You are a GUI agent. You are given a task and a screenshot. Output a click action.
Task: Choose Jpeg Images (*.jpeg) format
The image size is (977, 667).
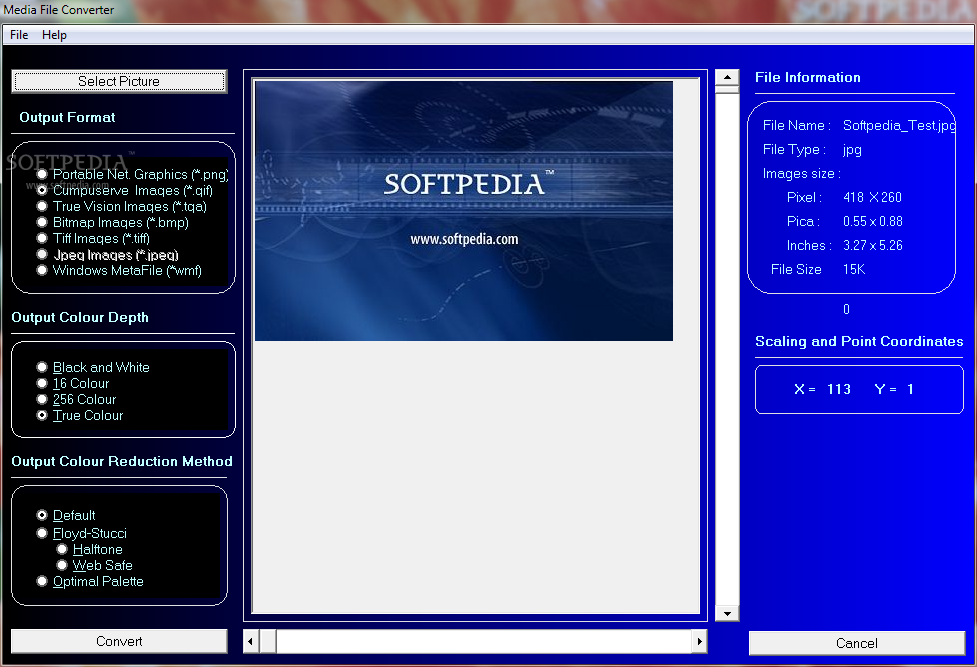pyautogui.click(x=108, y=254)
